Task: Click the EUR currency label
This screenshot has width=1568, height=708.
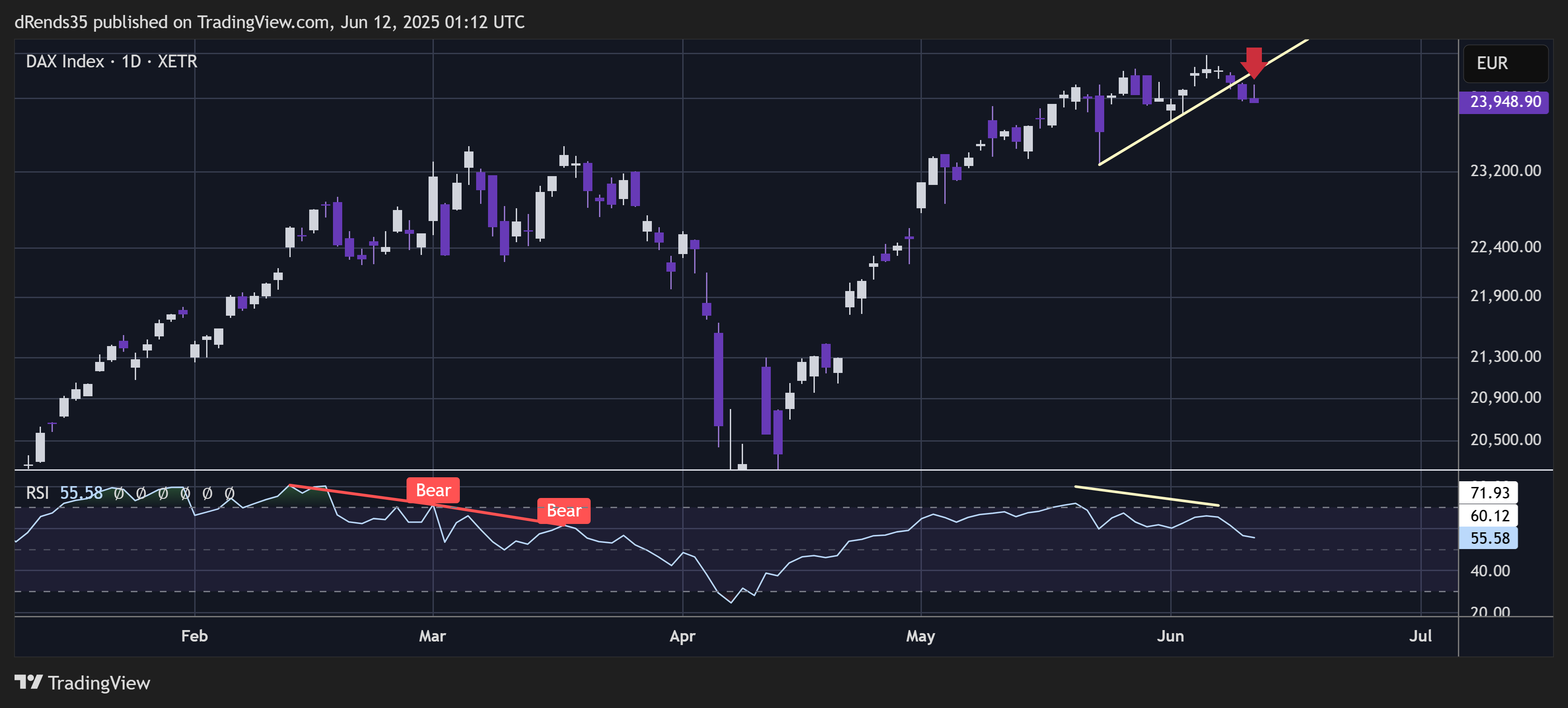Action: (1505, 63)
